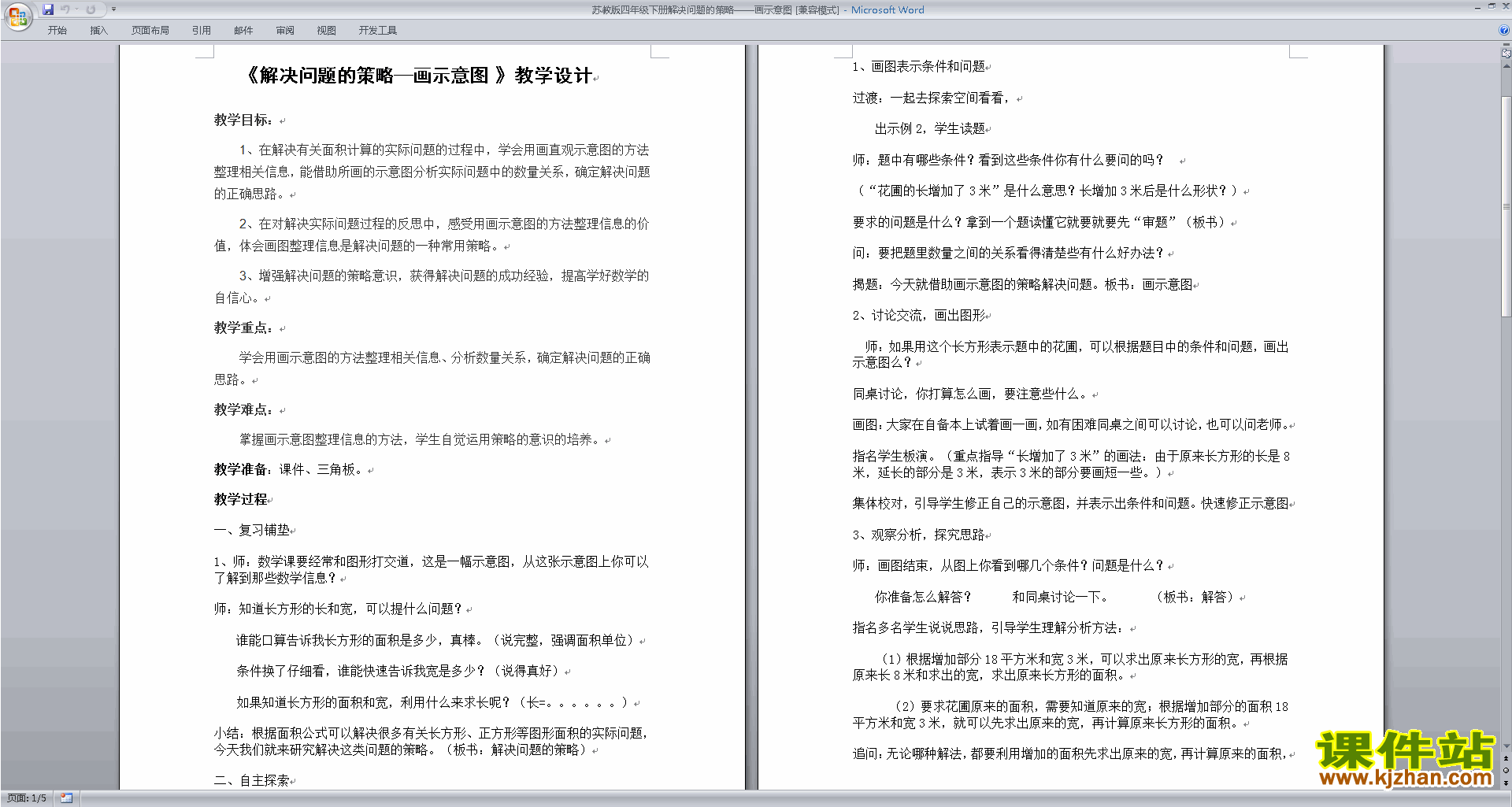
Task: Switch to the 引用 tab
Action: pyautogui.click(x=201, y=31)
